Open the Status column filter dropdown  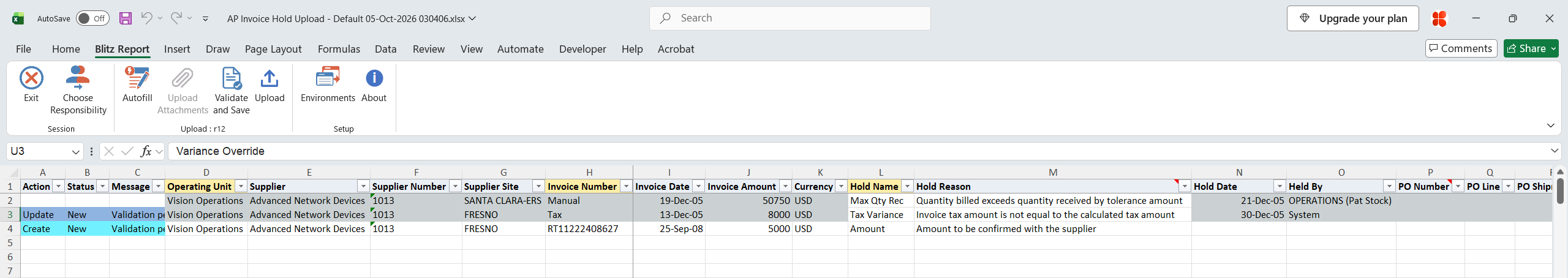click(102, 186)
